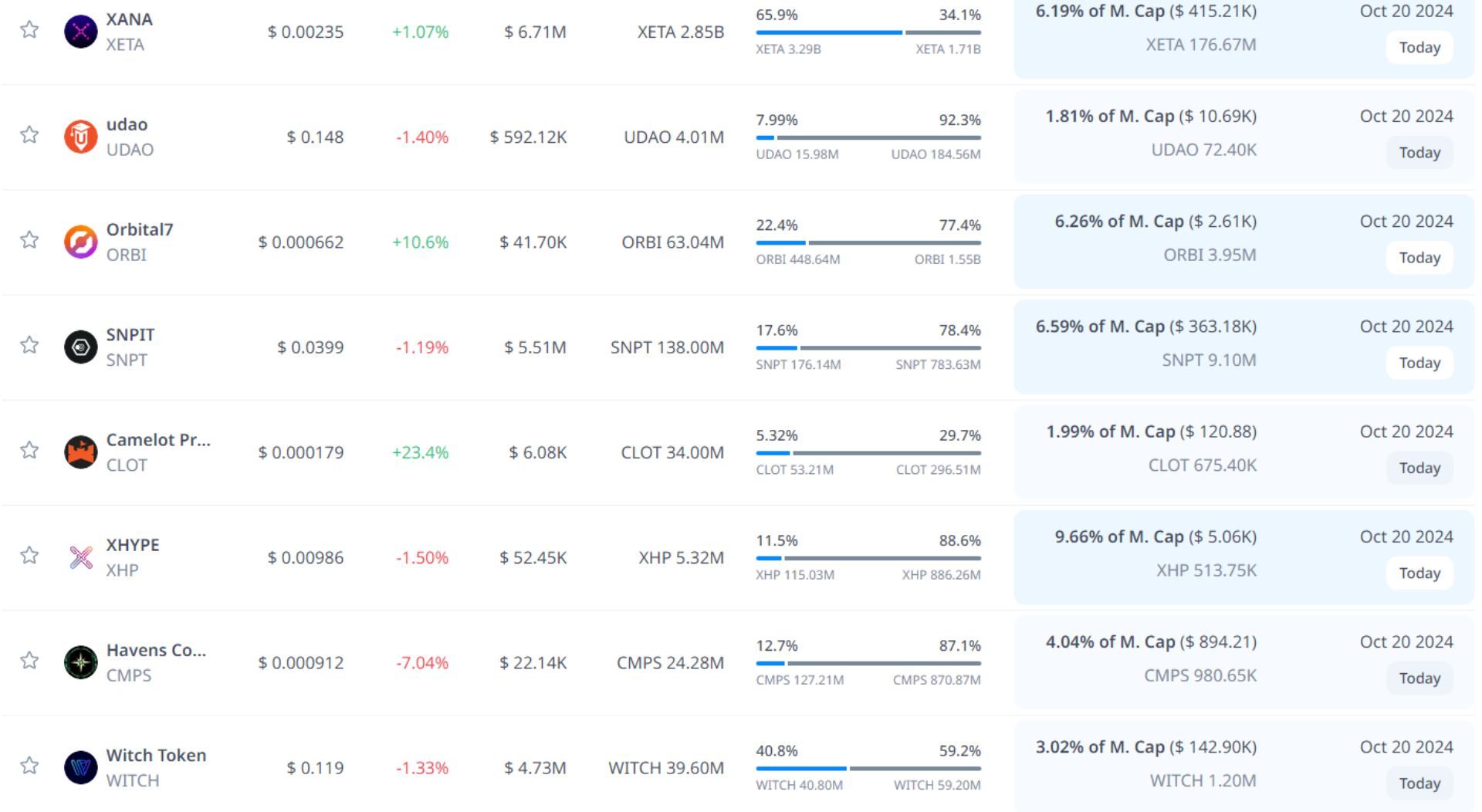Viewport: 1482px width, 812px height.
Task: Open the Havens Co... token name link
Action: pos(156,651)
